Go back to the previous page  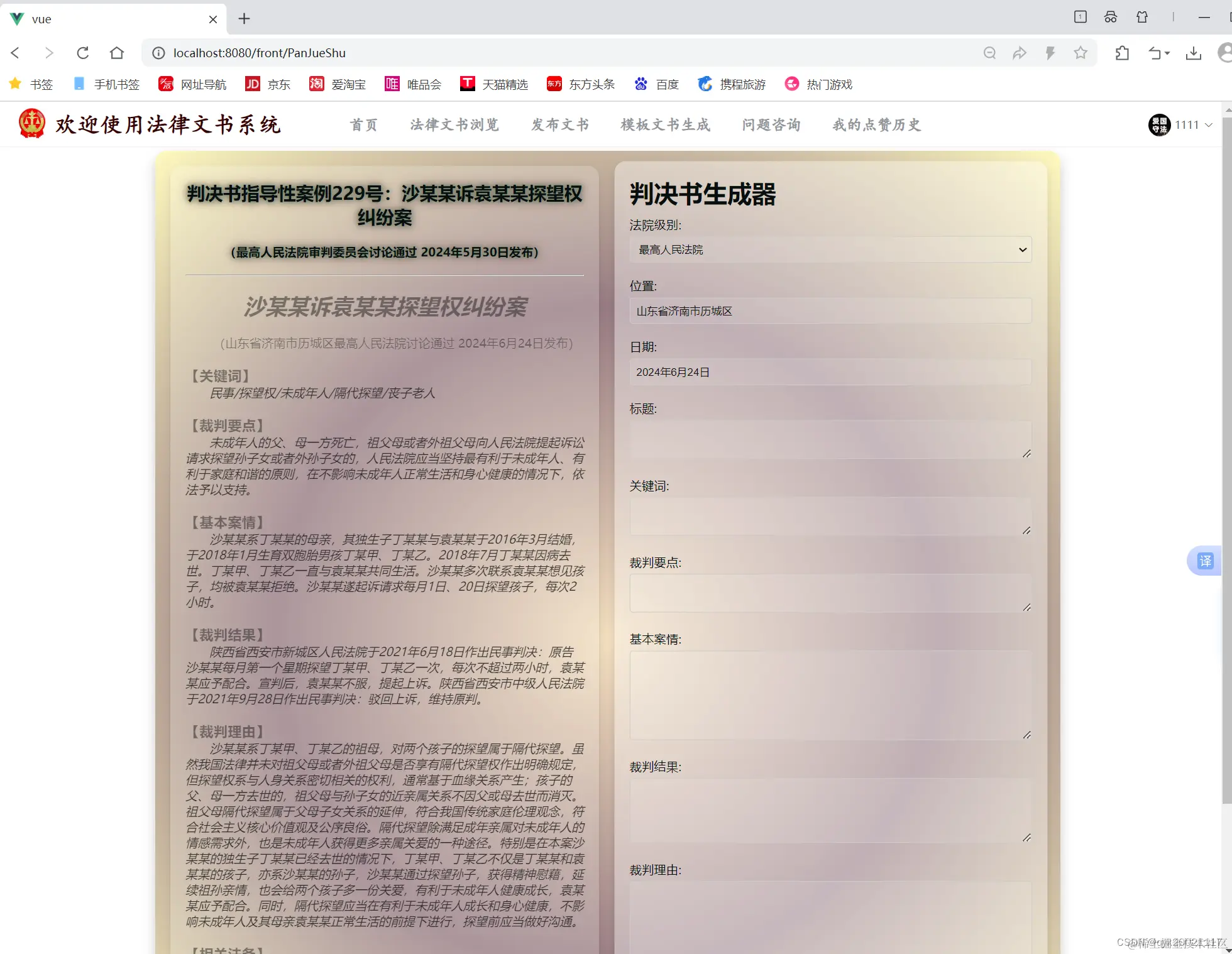point(16,53)
